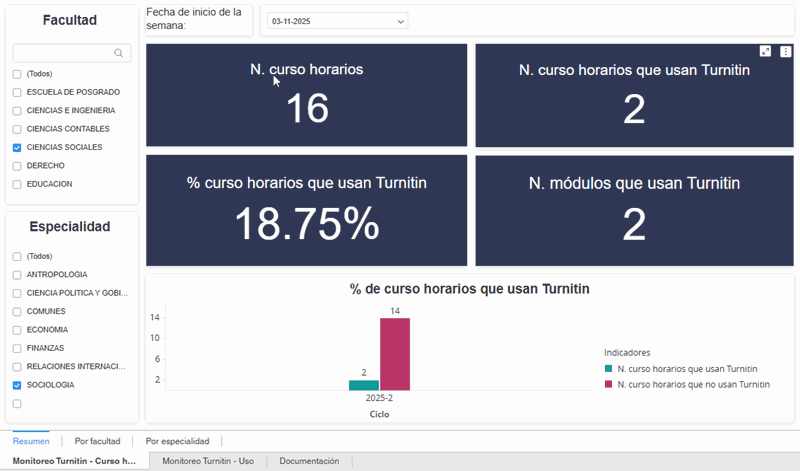Image resolution: width=800 pixels, height=471 pixels.
Task: Click the teal bar for 2025-2
Action: 364,385
